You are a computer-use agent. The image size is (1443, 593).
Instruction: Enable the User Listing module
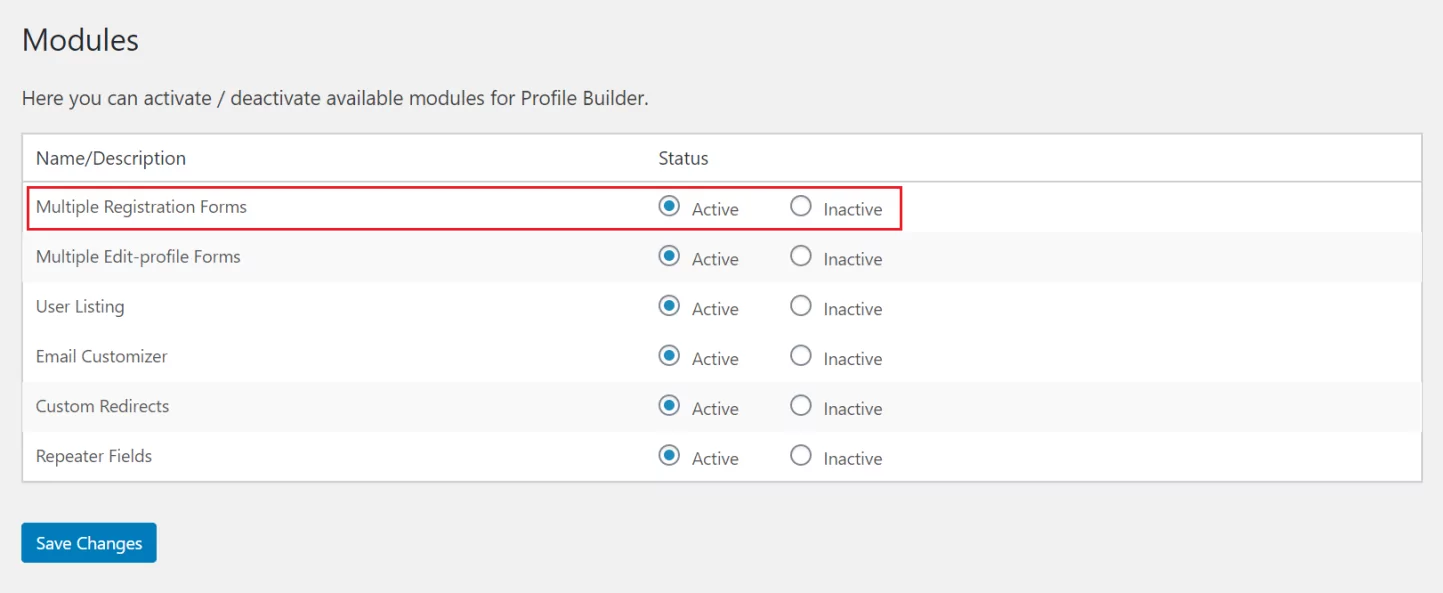669,306
